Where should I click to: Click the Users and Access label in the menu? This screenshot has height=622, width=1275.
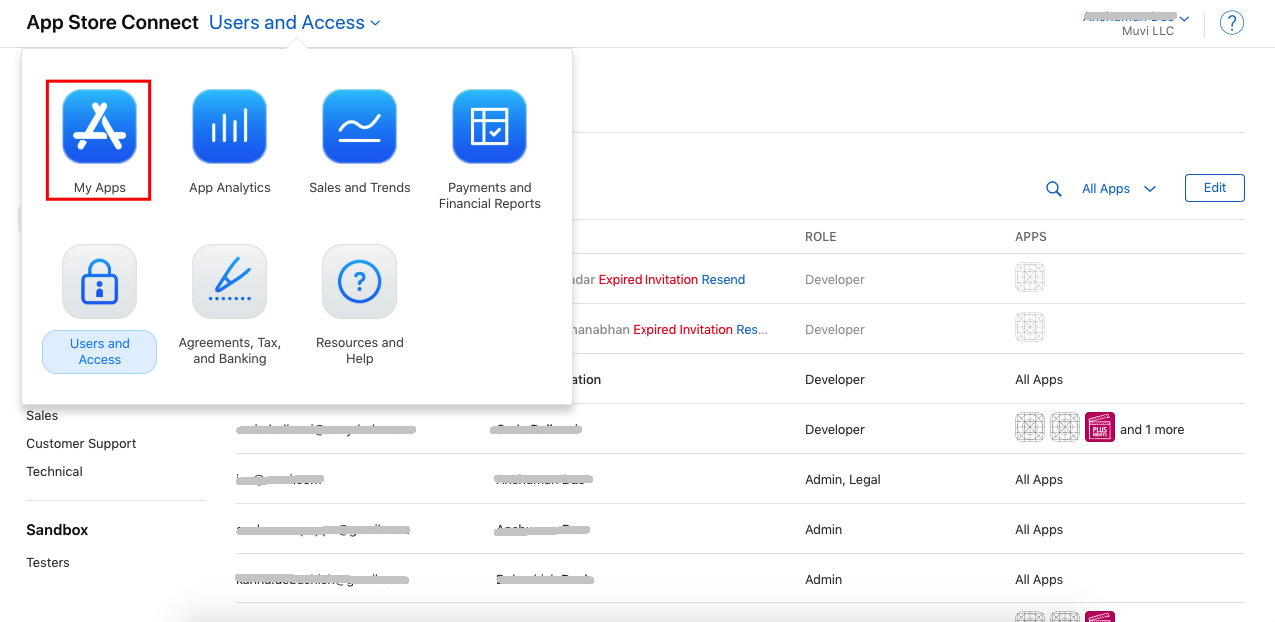coord(99,351)
